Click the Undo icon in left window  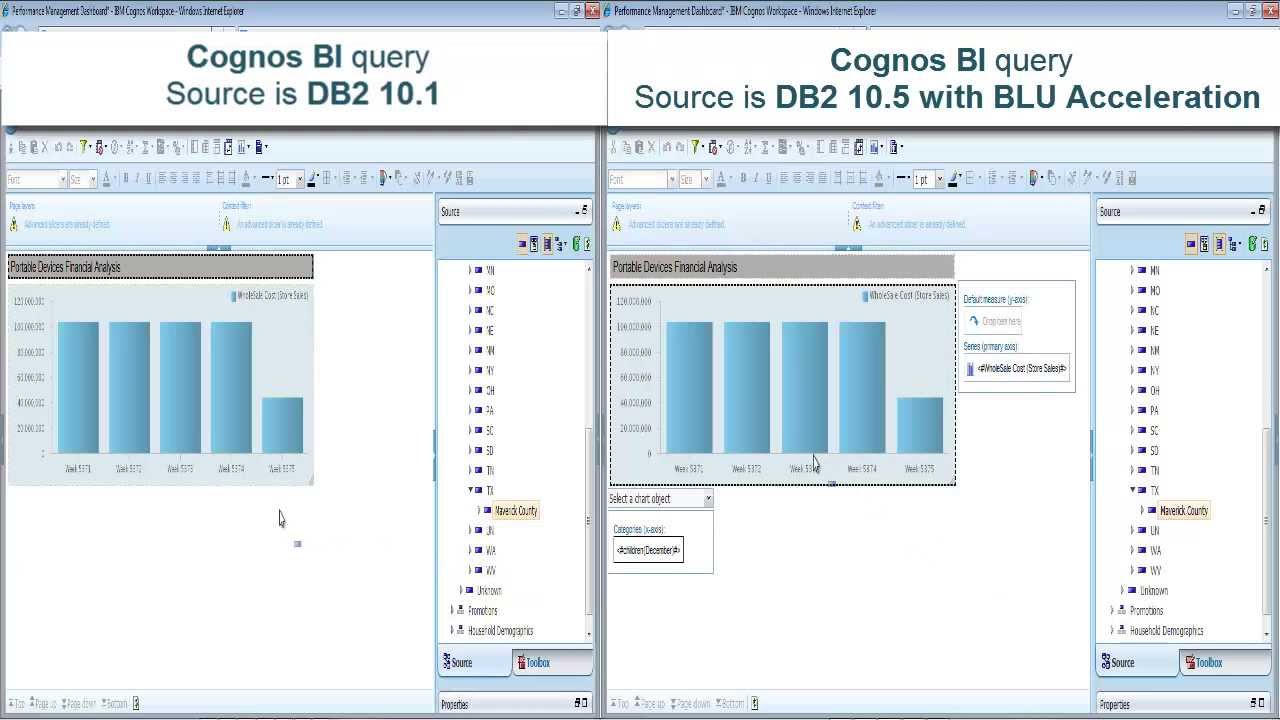tap(58, 147)
